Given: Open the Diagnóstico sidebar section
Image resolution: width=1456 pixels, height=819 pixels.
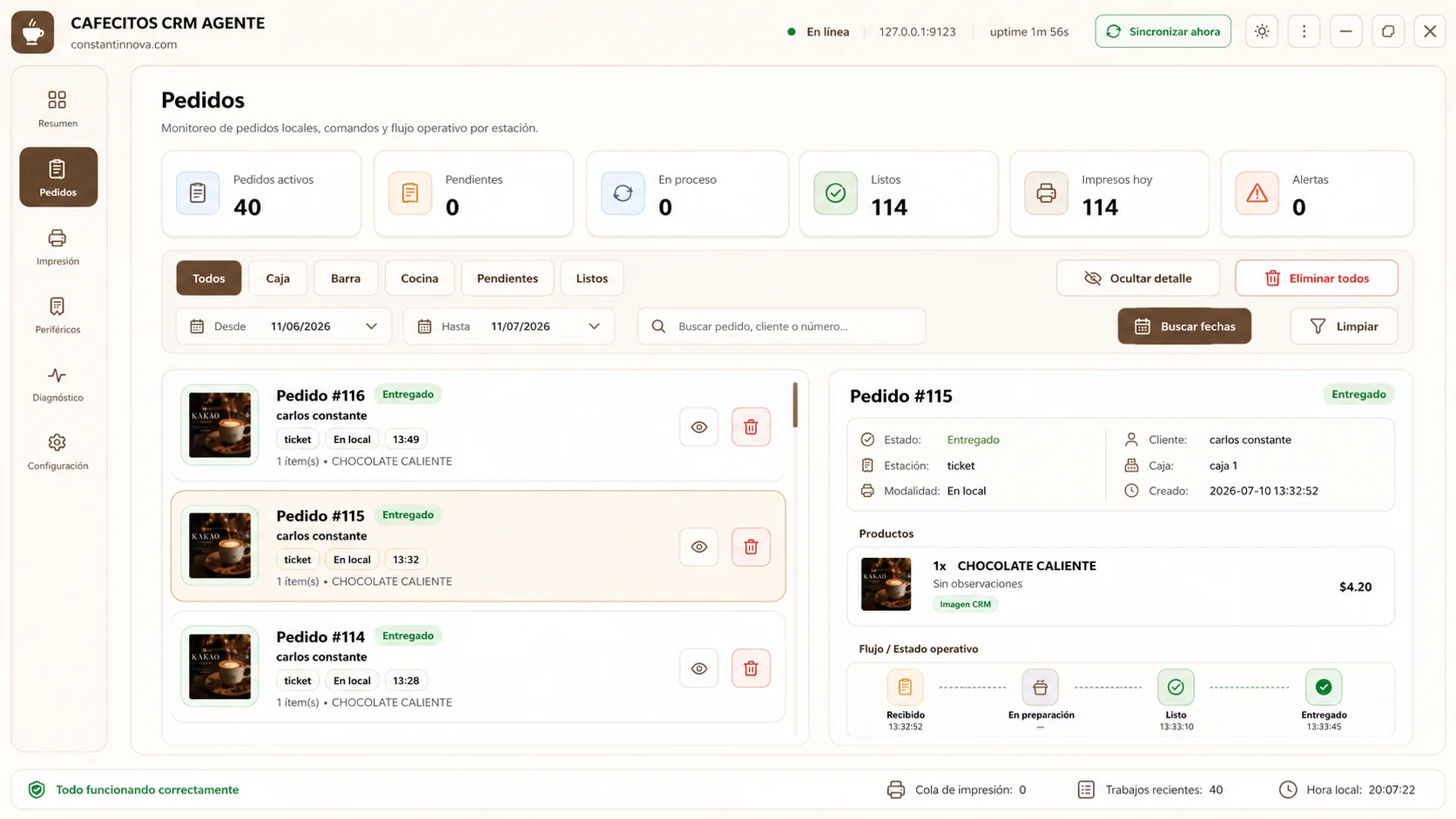Looking at the screenshot, I should point(57,384).
